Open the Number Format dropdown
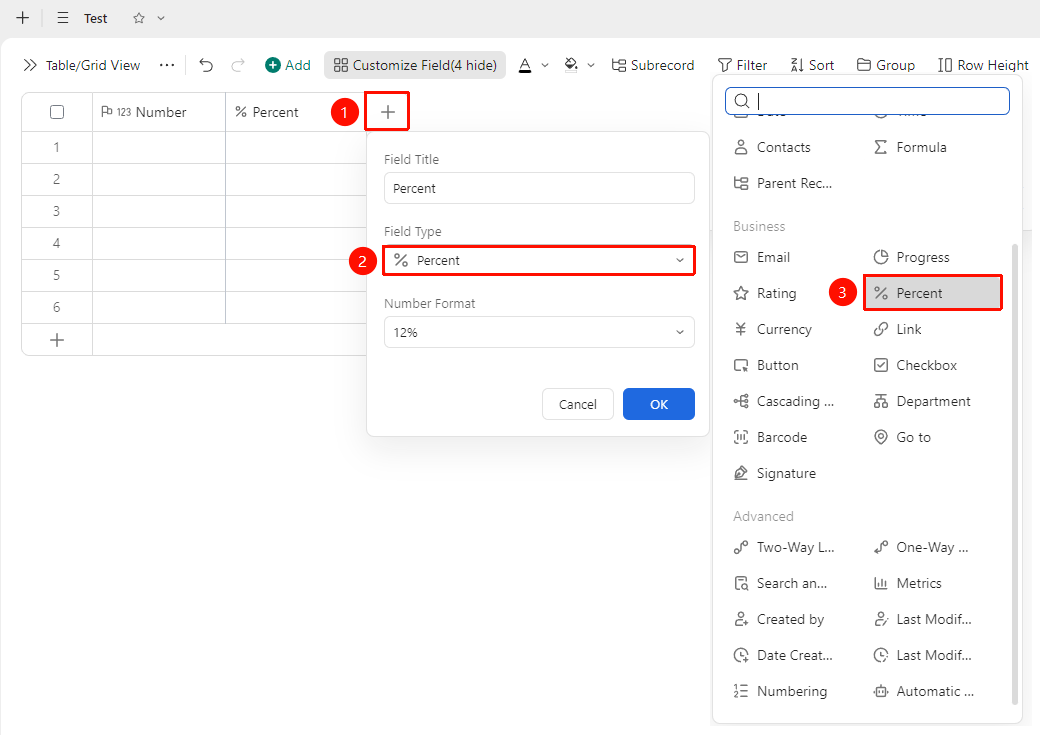 point(539,332)
